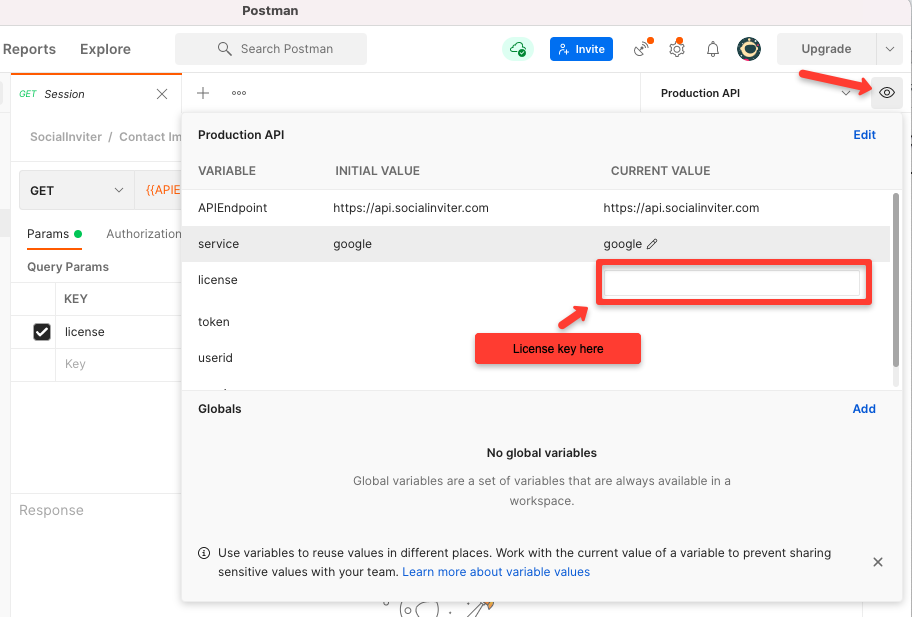Dismiss the variables info banner
This screenshot has height=617, width=912.
(x=878, y=562)
